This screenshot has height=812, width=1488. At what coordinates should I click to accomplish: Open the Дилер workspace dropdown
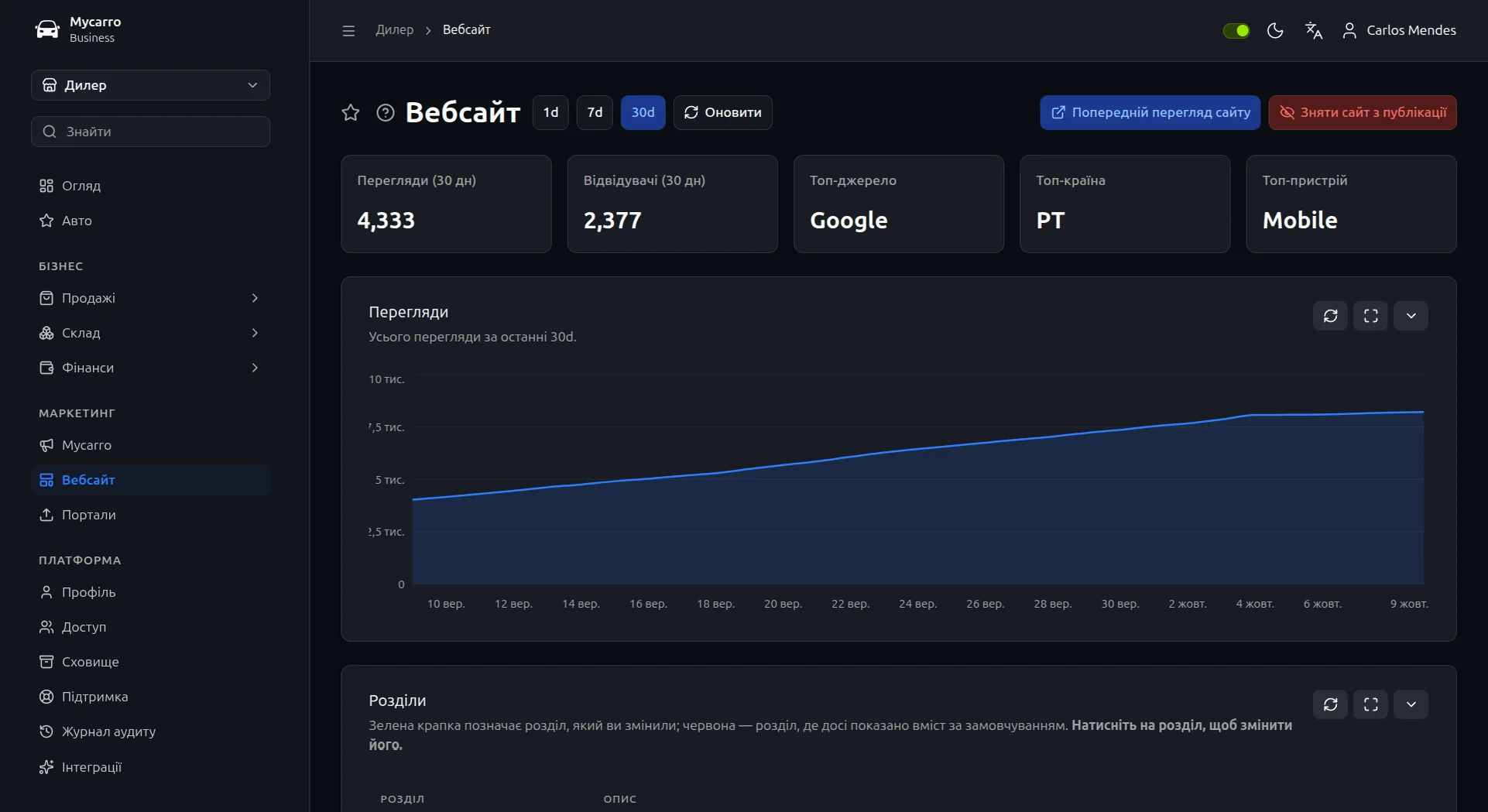(151, 85)
